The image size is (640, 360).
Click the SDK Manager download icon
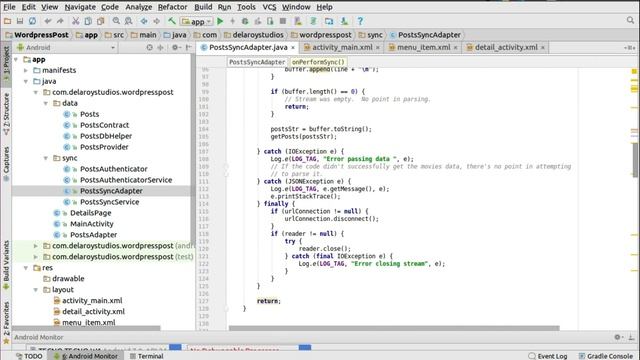[344, 21]
